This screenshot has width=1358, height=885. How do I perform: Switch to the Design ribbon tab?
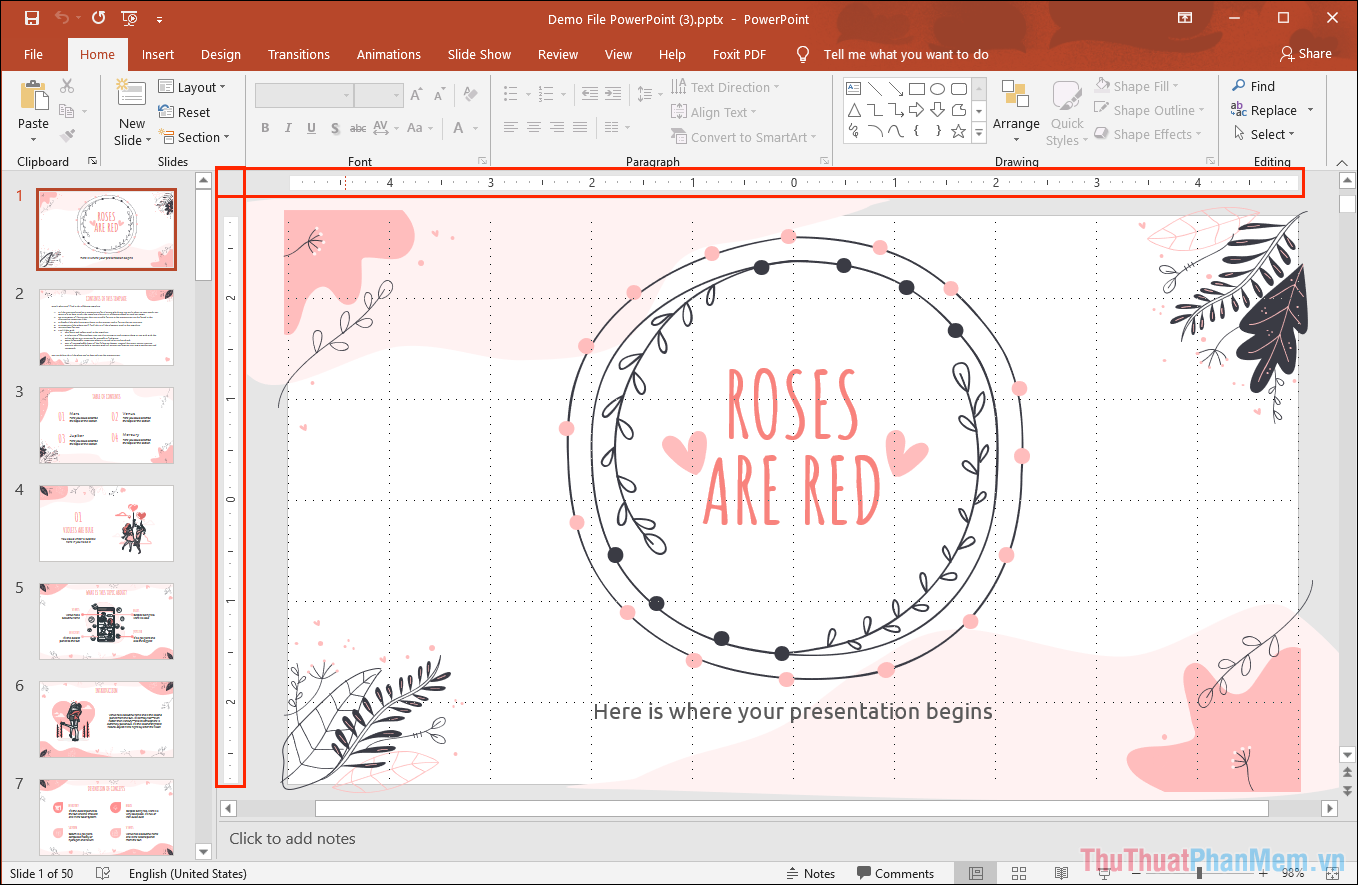220,54
